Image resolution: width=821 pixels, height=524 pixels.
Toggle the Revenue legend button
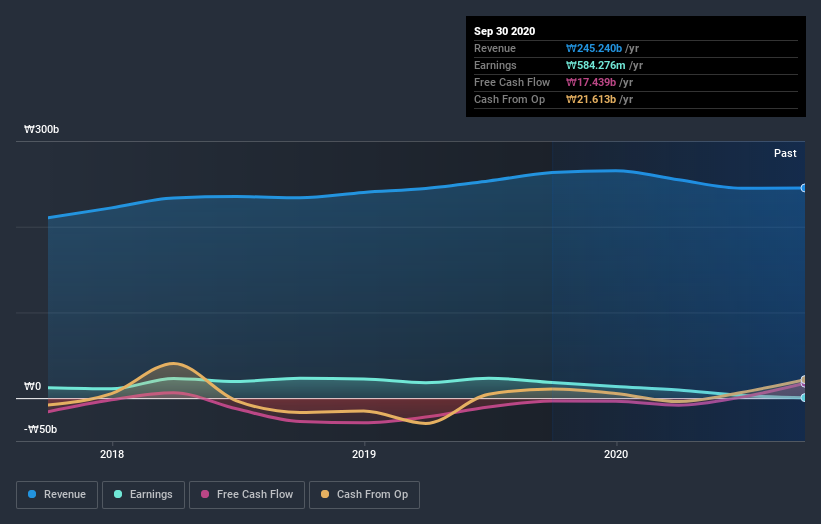point(57,495)
